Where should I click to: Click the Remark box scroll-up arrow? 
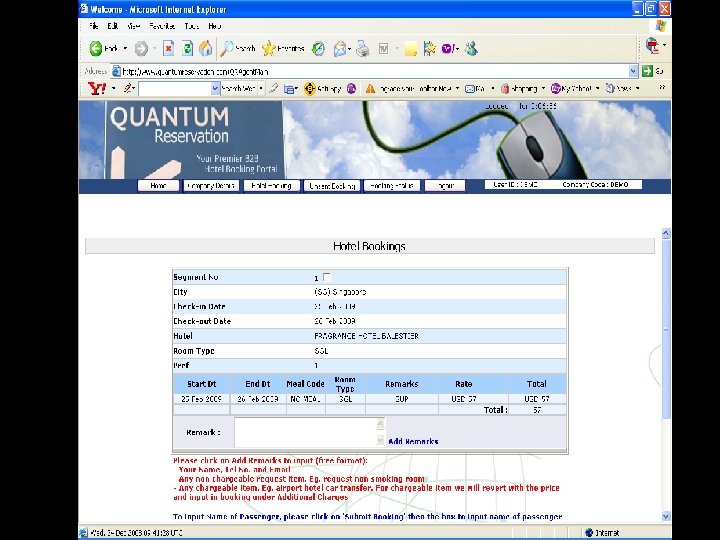click(x=380, y=424)
